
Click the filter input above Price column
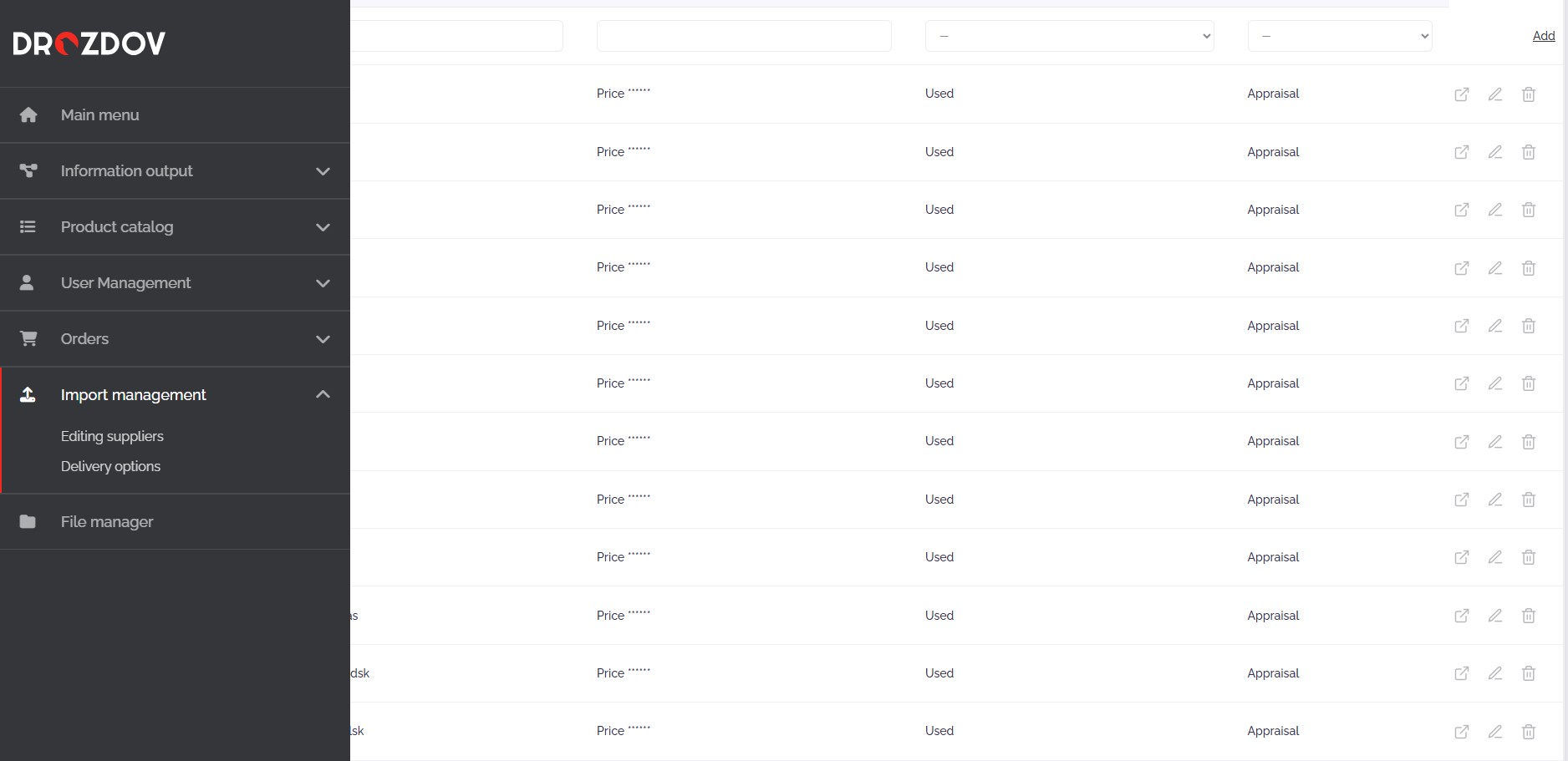(744, 36)
